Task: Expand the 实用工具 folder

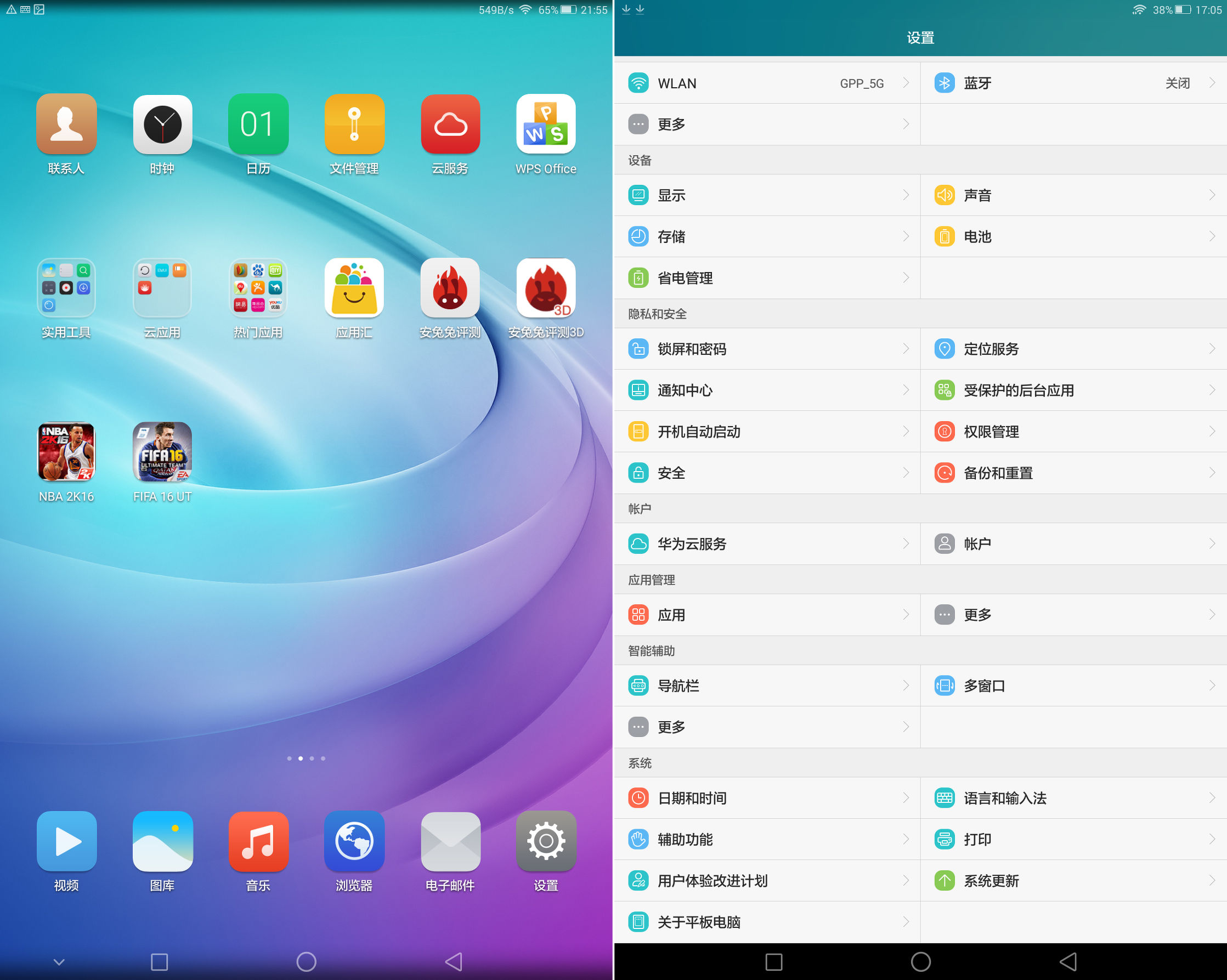Action: (66, 288)
